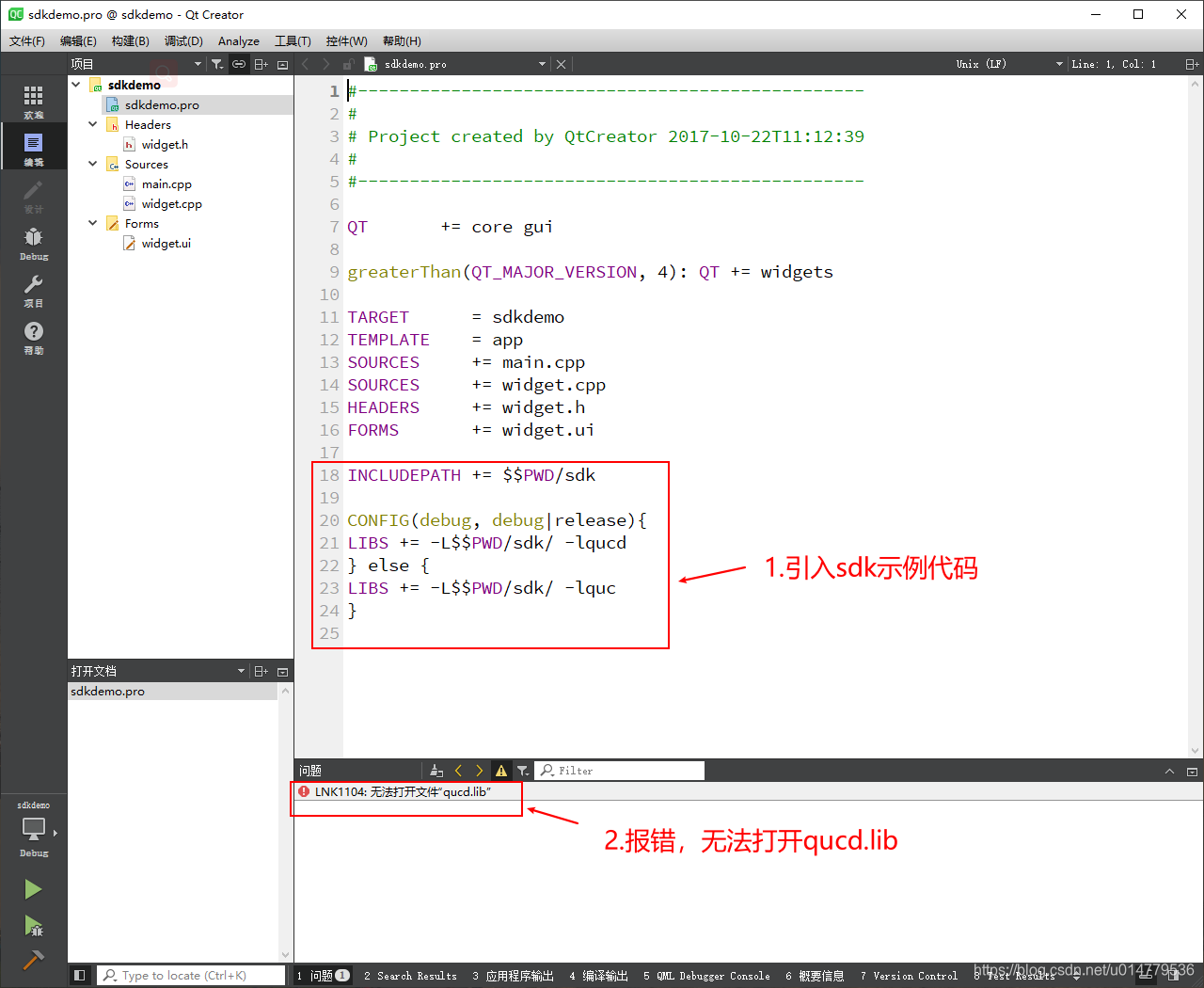Viewport: 1204px width, 988px height.
Task: Open the Design mode pencil icon
Action: point(33,191)
